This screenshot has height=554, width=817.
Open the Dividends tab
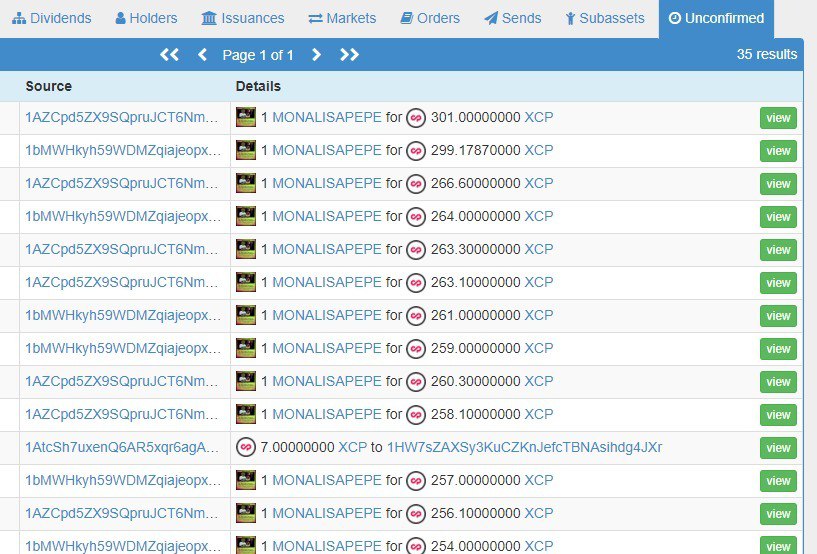pyautogui.click(x=52, y=18)
